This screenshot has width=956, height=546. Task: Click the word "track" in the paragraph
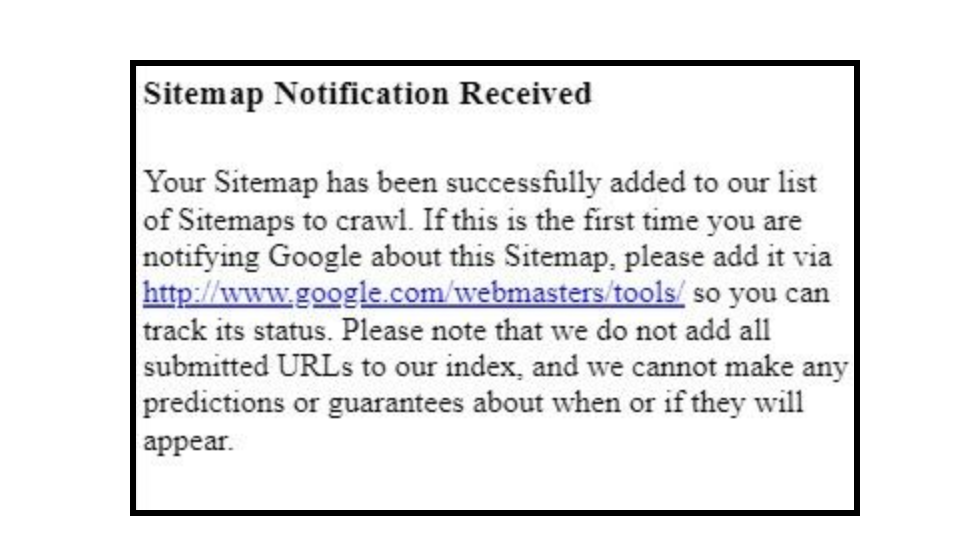click(x=173, y=330)
